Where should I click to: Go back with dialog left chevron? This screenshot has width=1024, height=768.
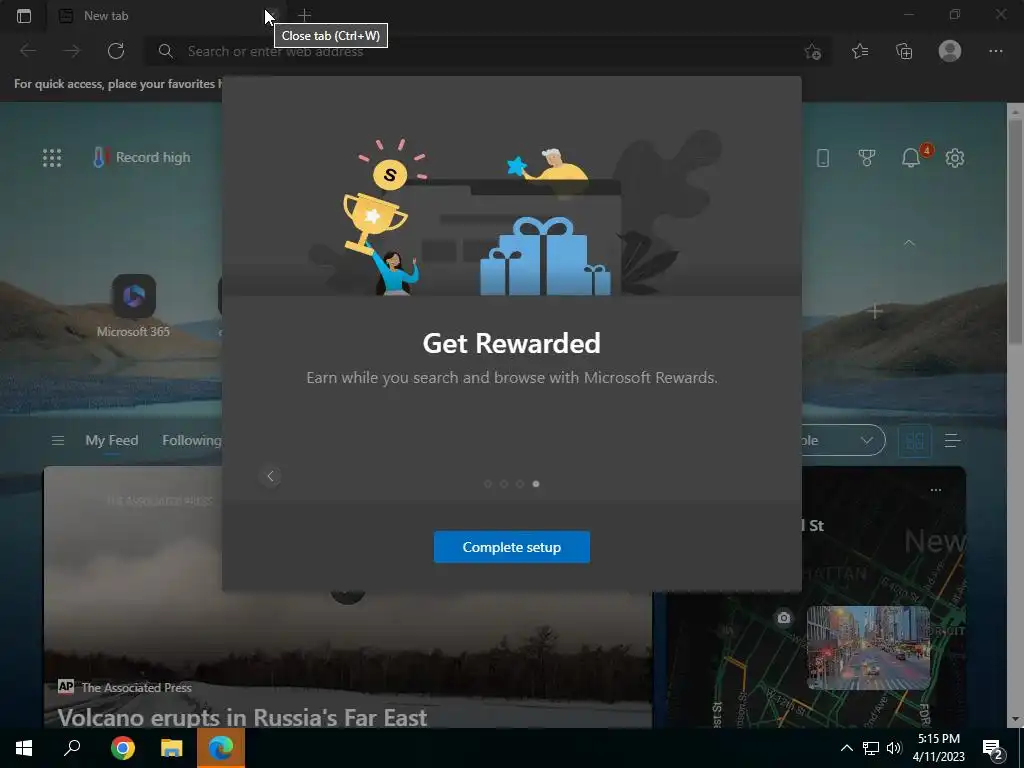(270, 476)
